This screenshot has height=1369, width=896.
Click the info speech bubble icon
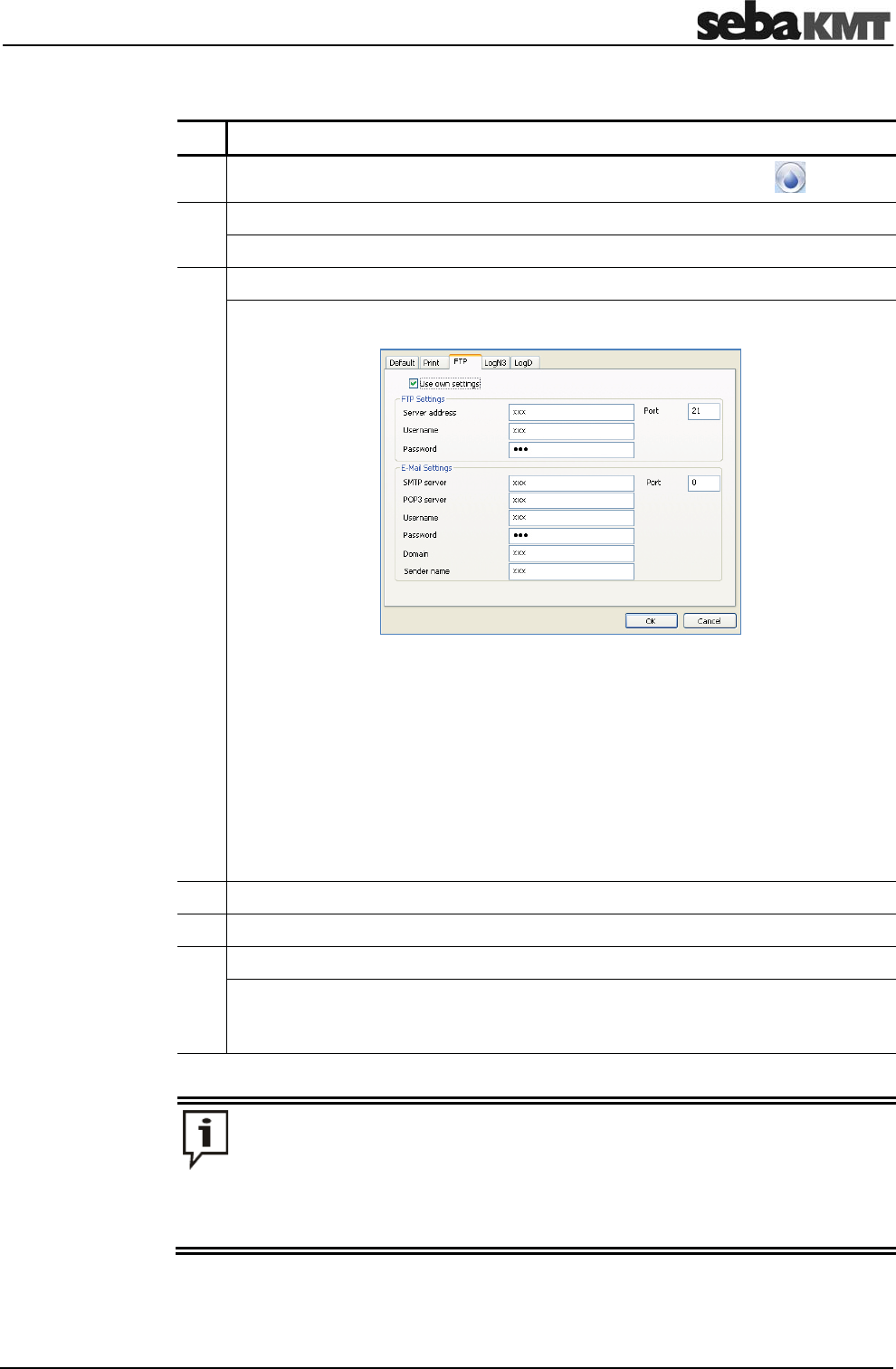click(205, 1138)
